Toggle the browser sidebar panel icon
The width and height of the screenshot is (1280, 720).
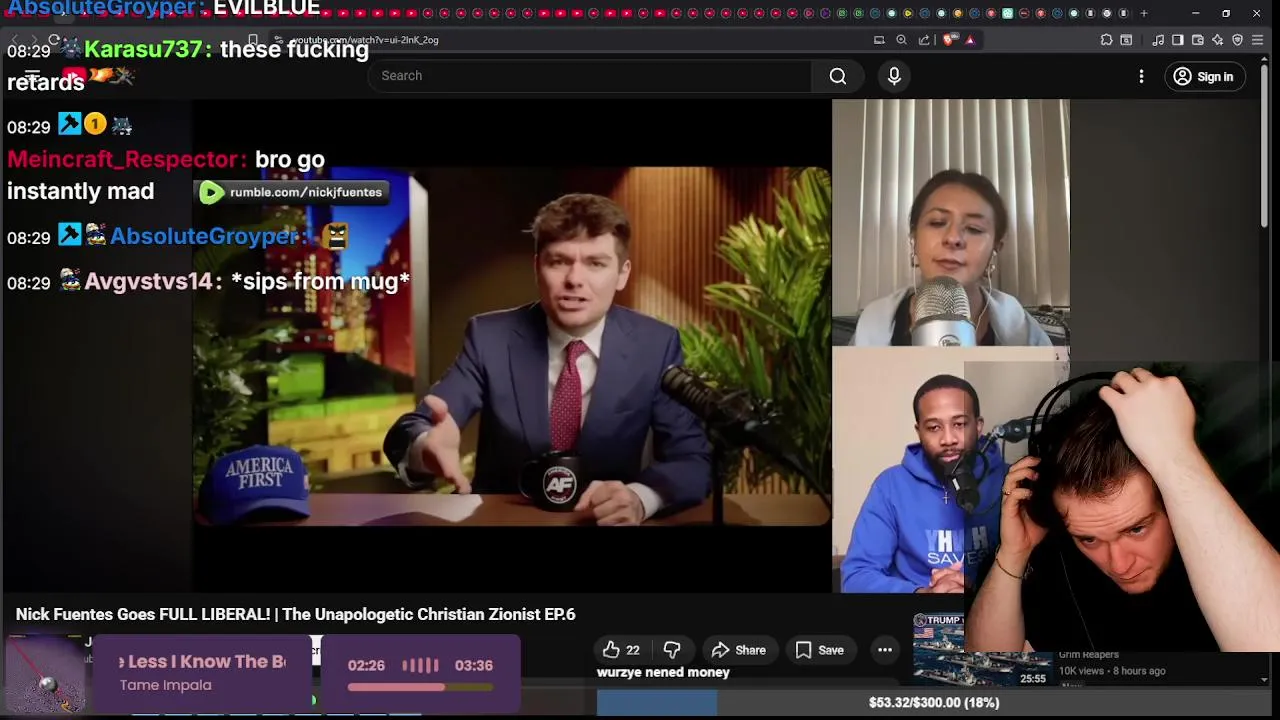(1177, 40)
